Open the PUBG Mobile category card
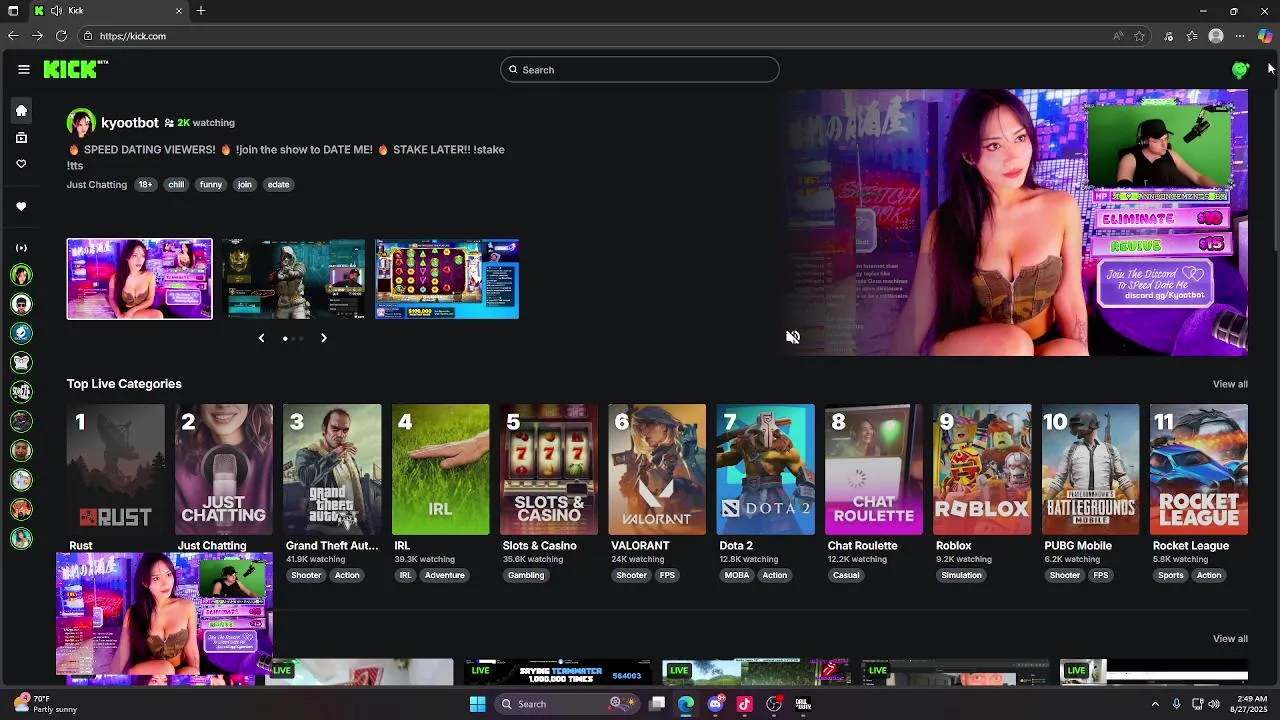This screenshot has height=720, width=1280. click(1091, 469)
